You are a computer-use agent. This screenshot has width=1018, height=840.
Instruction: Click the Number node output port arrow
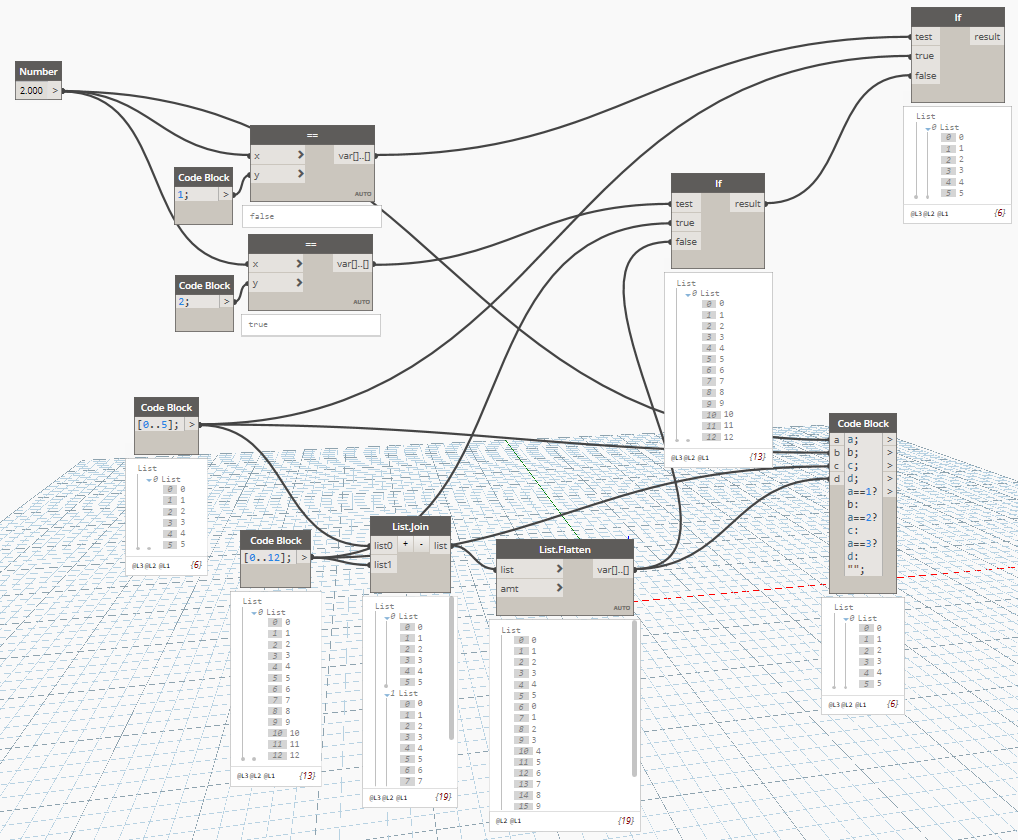point(55,90)
